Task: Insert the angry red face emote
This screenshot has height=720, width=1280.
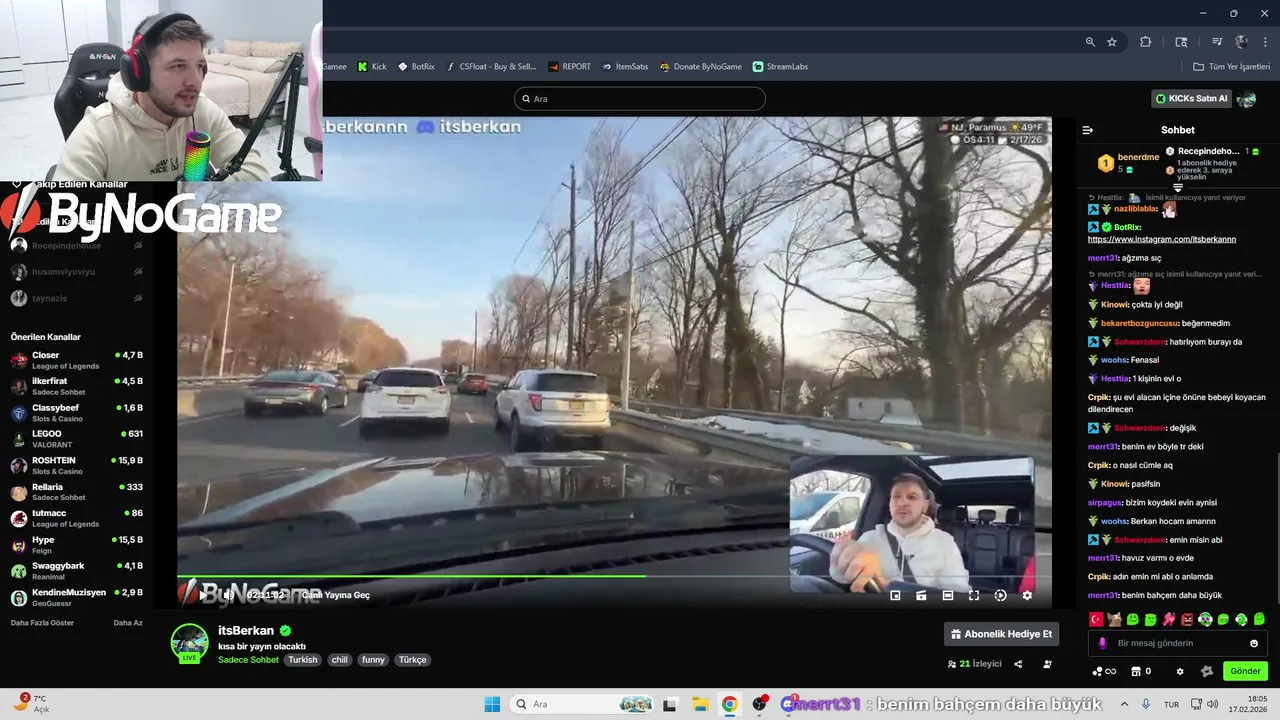Action: (x=1187, y=620)
